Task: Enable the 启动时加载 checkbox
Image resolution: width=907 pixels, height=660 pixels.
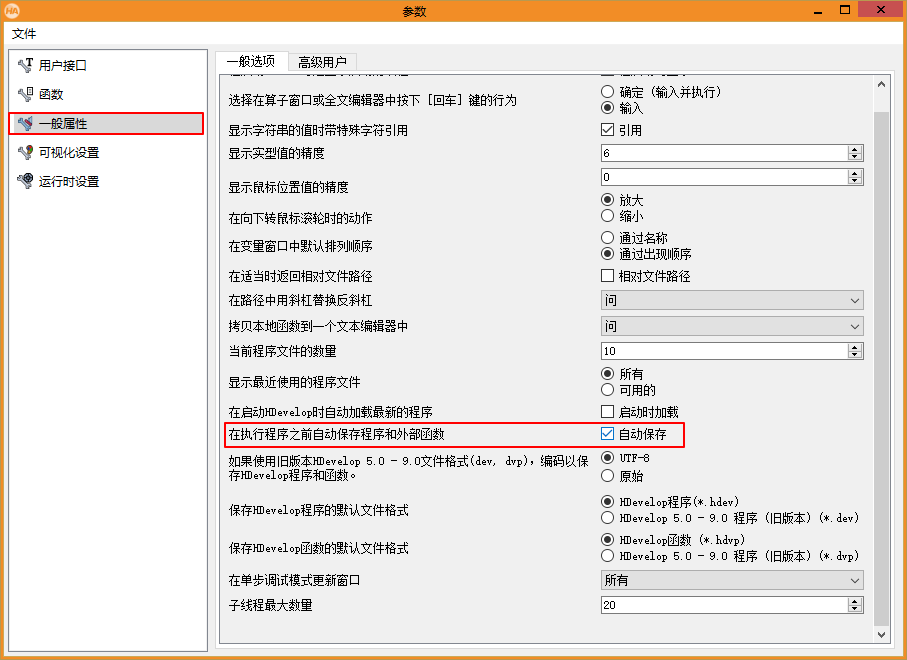Action: tap(607, 412)
